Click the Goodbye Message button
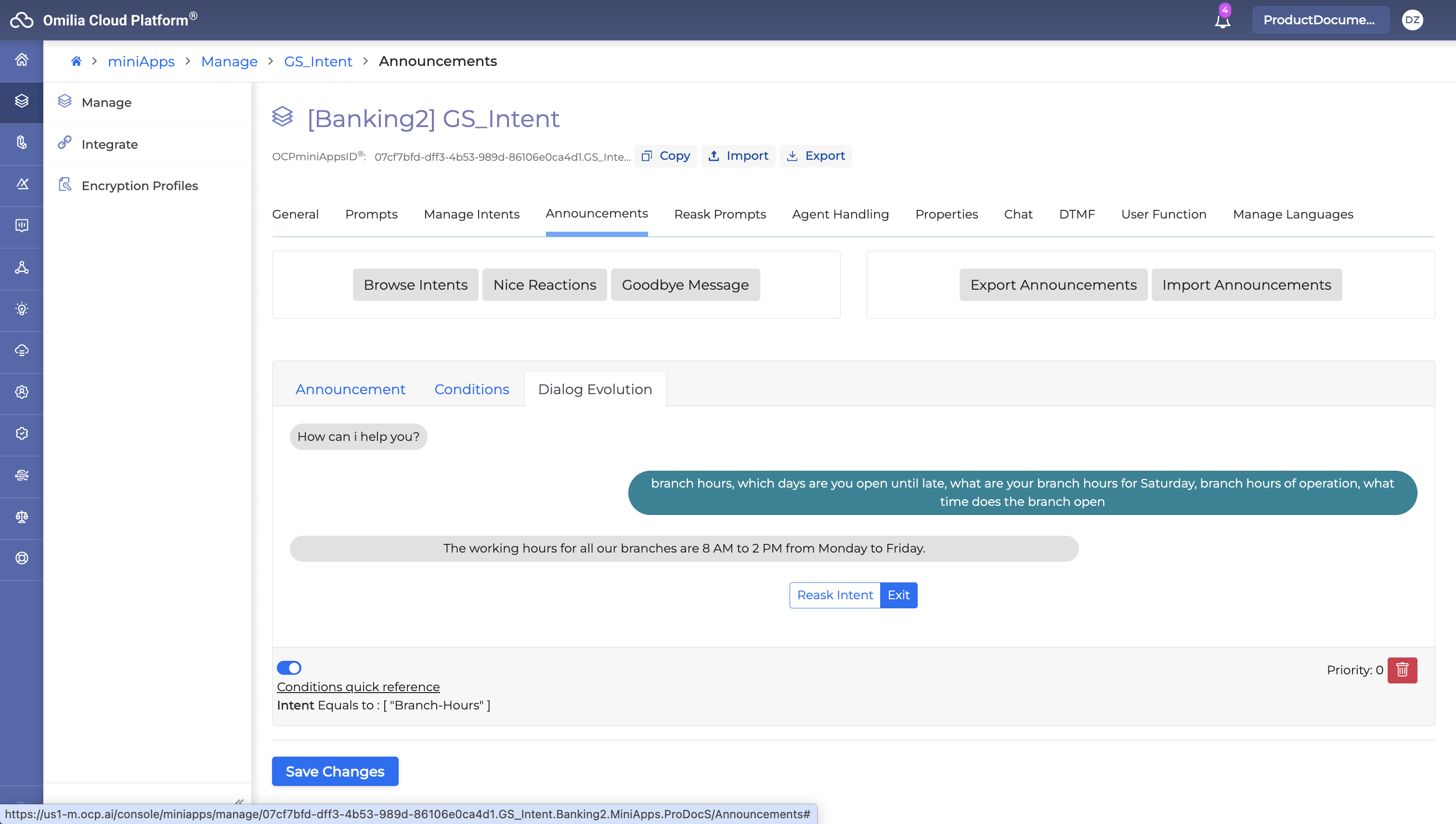This screenshot has width=1456, height=824. [685, 284]
